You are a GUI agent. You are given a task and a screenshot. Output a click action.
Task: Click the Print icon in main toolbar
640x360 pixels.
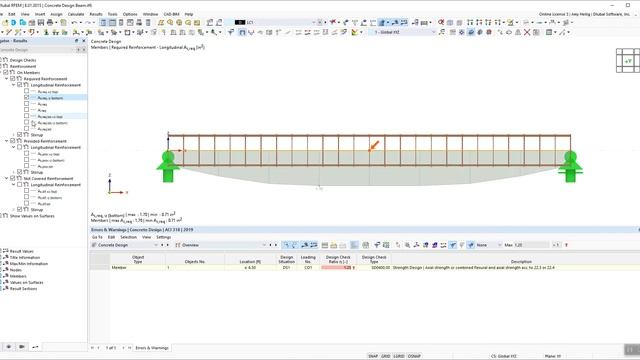pos(50,22)
